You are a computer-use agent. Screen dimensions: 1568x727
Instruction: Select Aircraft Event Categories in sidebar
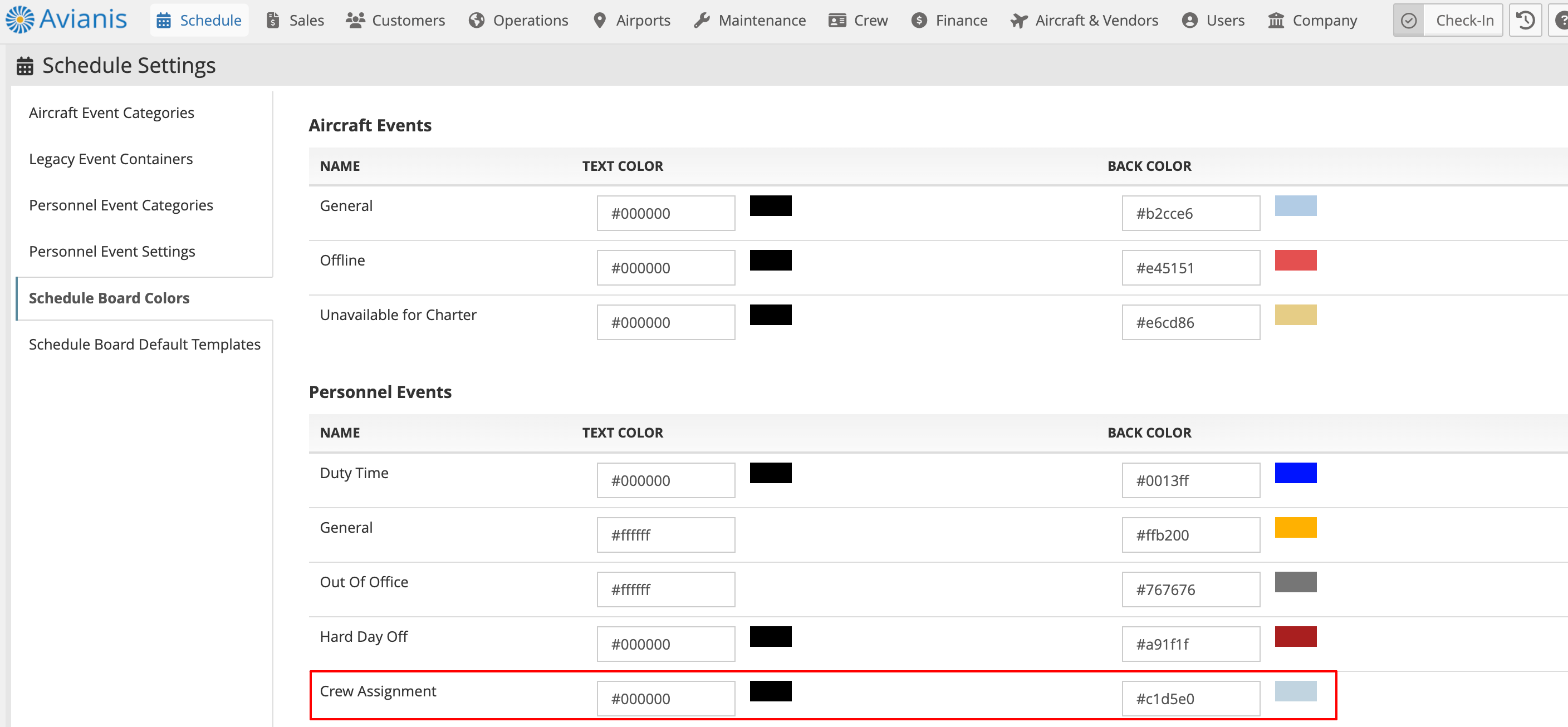click(x=111, y=113)
